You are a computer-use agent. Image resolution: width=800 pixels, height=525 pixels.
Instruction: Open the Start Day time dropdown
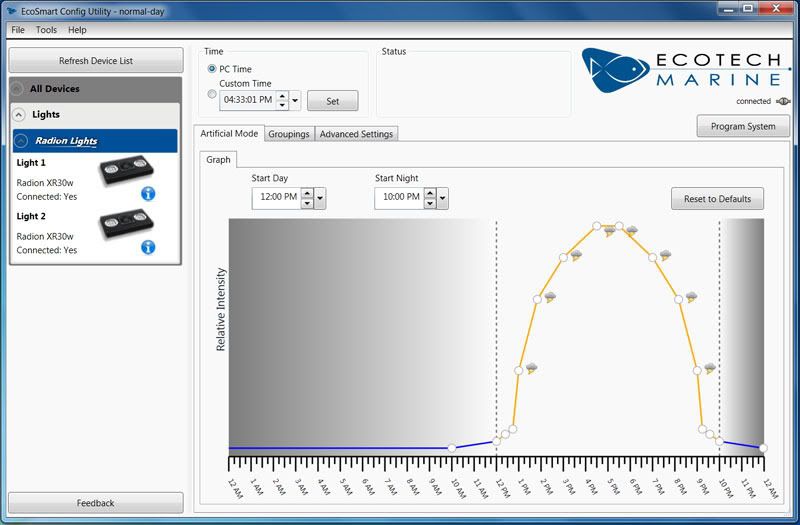320,198
